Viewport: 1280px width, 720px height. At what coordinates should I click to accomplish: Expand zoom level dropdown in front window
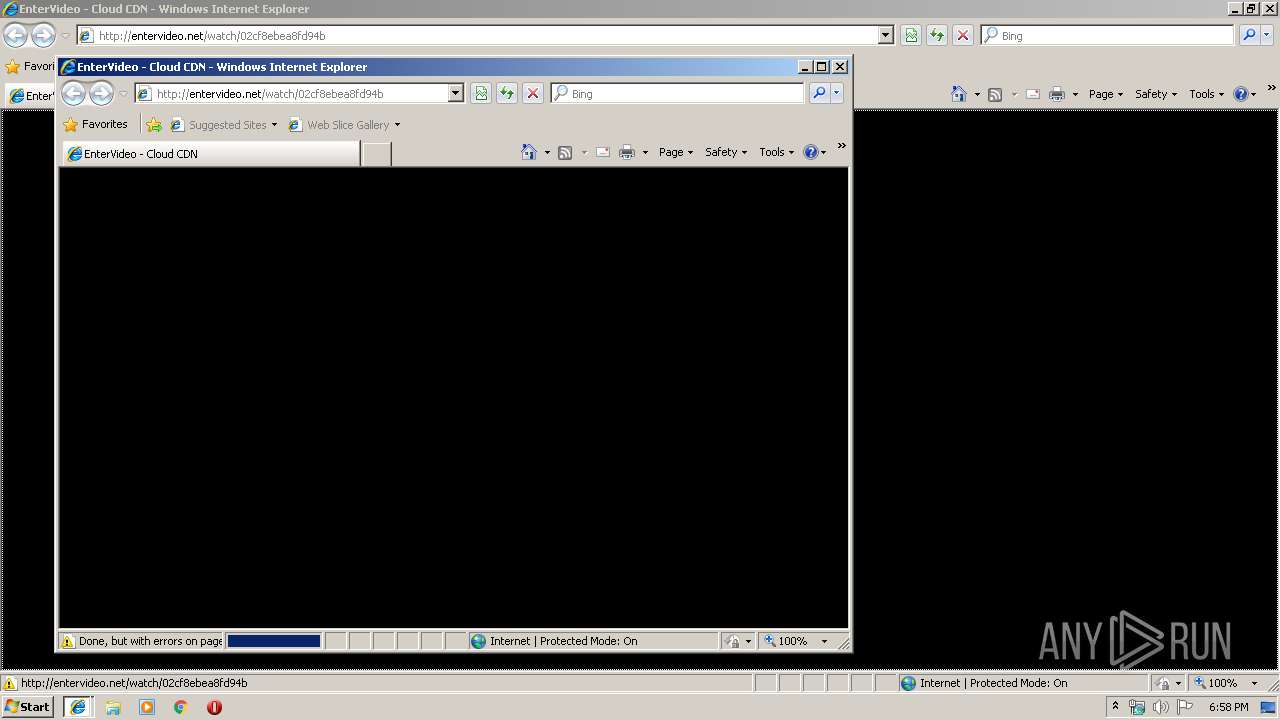[x=824, y=641]
